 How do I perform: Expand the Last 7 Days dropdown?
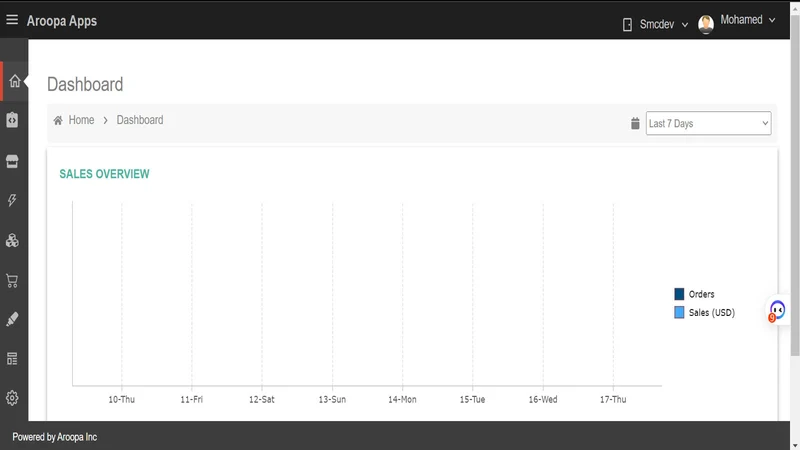pos(708,123)
